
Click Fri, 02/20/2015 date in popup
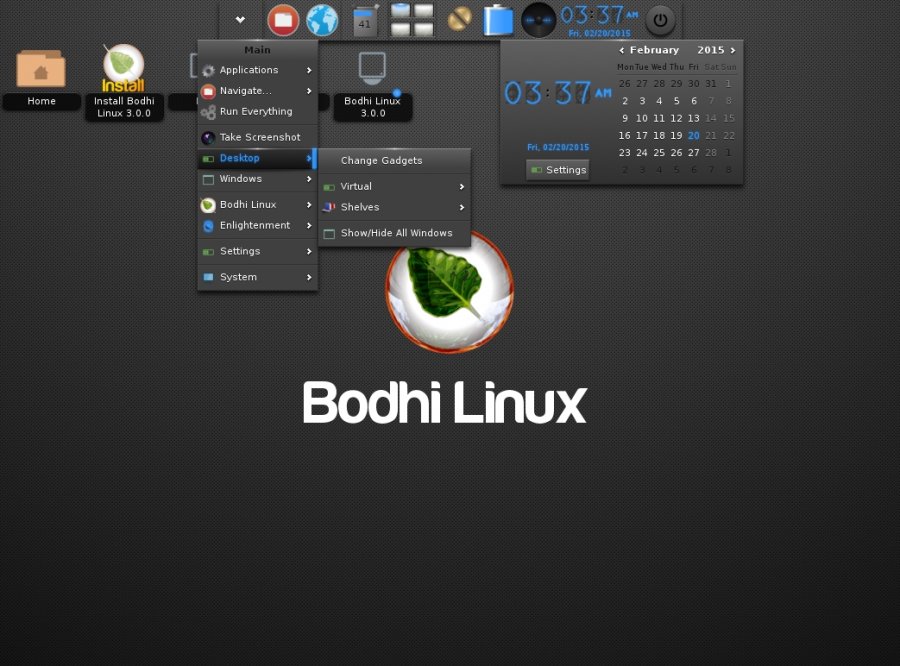[558, 147]
